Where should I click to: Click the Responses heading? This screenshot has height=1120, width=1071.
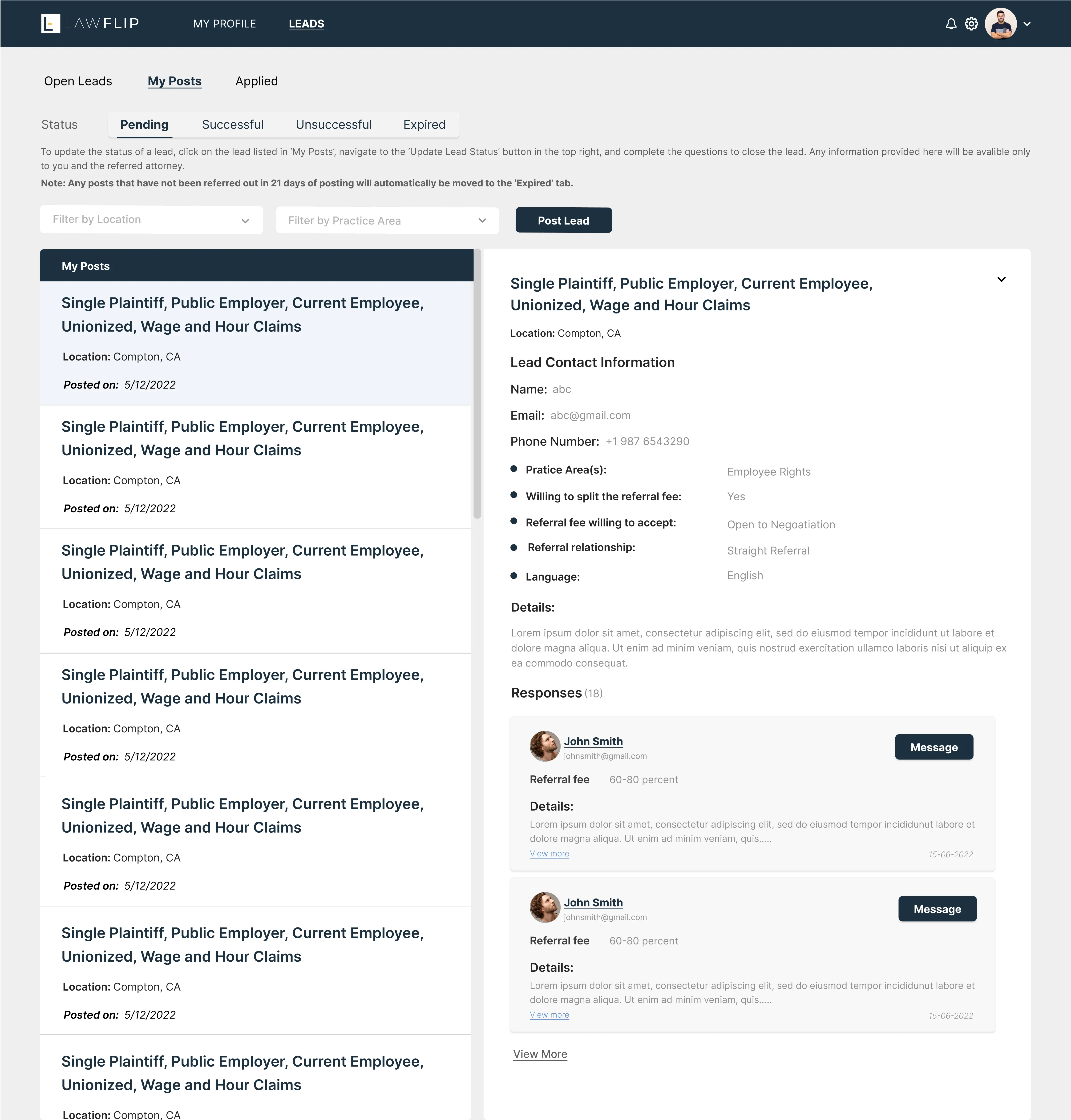click(546, 693)
